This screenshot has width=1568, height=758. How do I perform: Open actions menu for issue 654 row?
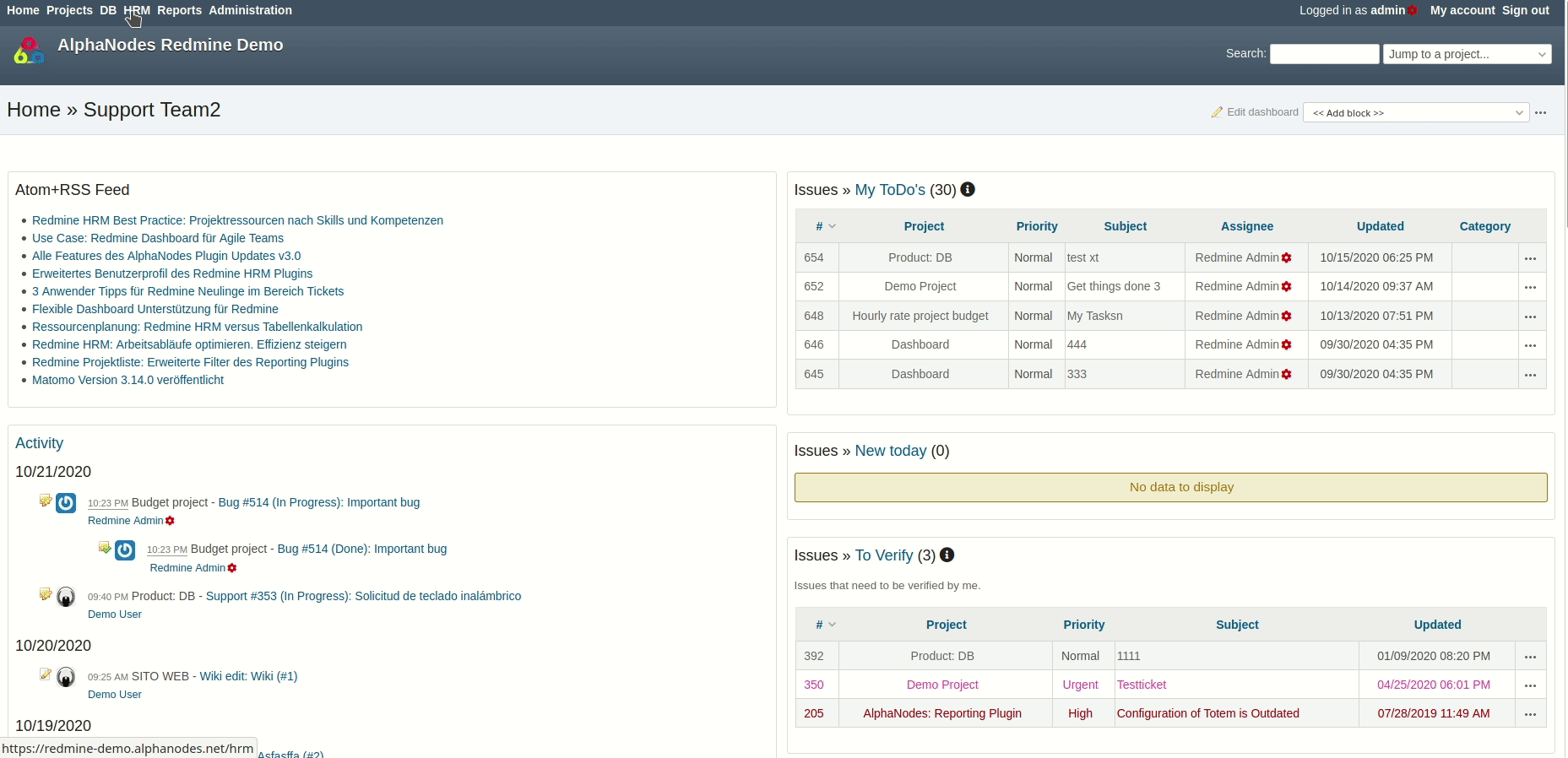[x=1530, y=258]
